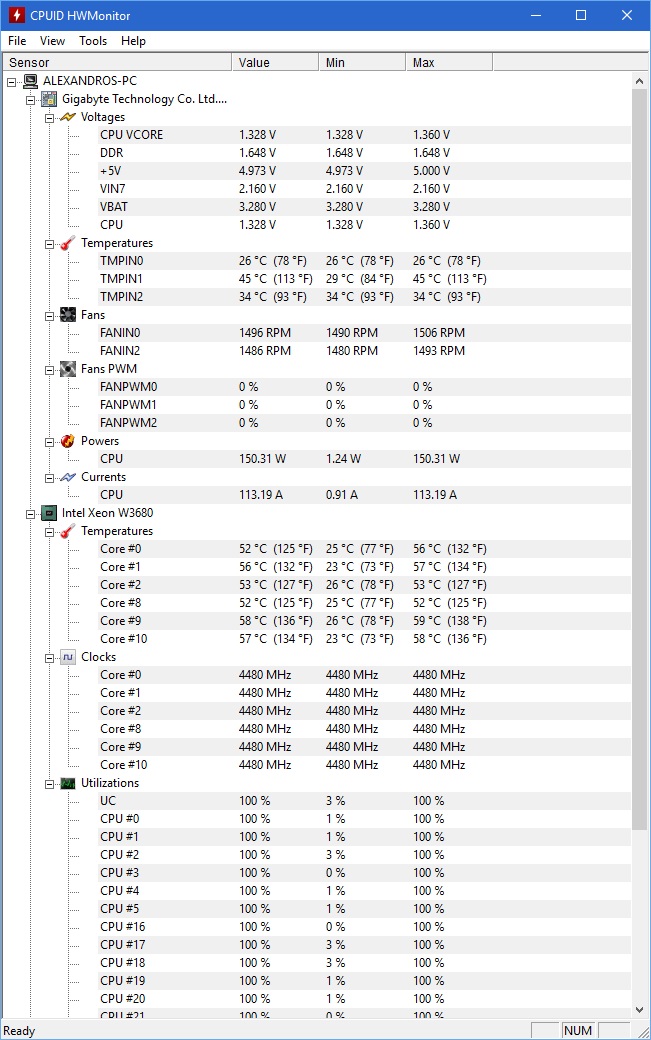Collapse the Voltages tree node

pos(49,118)
